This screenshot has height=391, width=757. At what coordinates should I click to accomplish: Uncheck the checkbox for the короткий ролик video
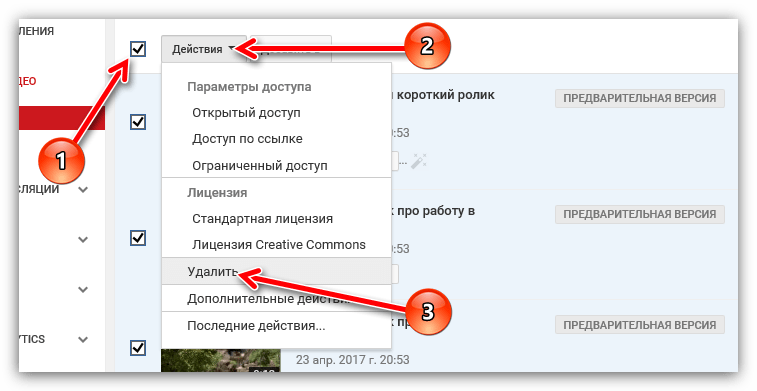pos(138,122)
